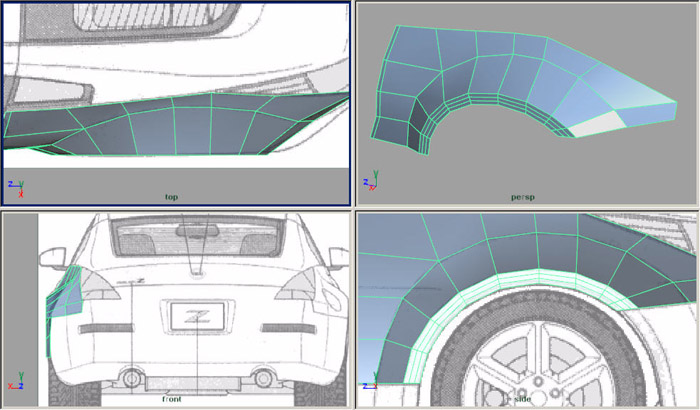This screenshot has width=700, height=410.
Task: Click the right exhaust pipe in front view
Action: click(x=262, y=378)
